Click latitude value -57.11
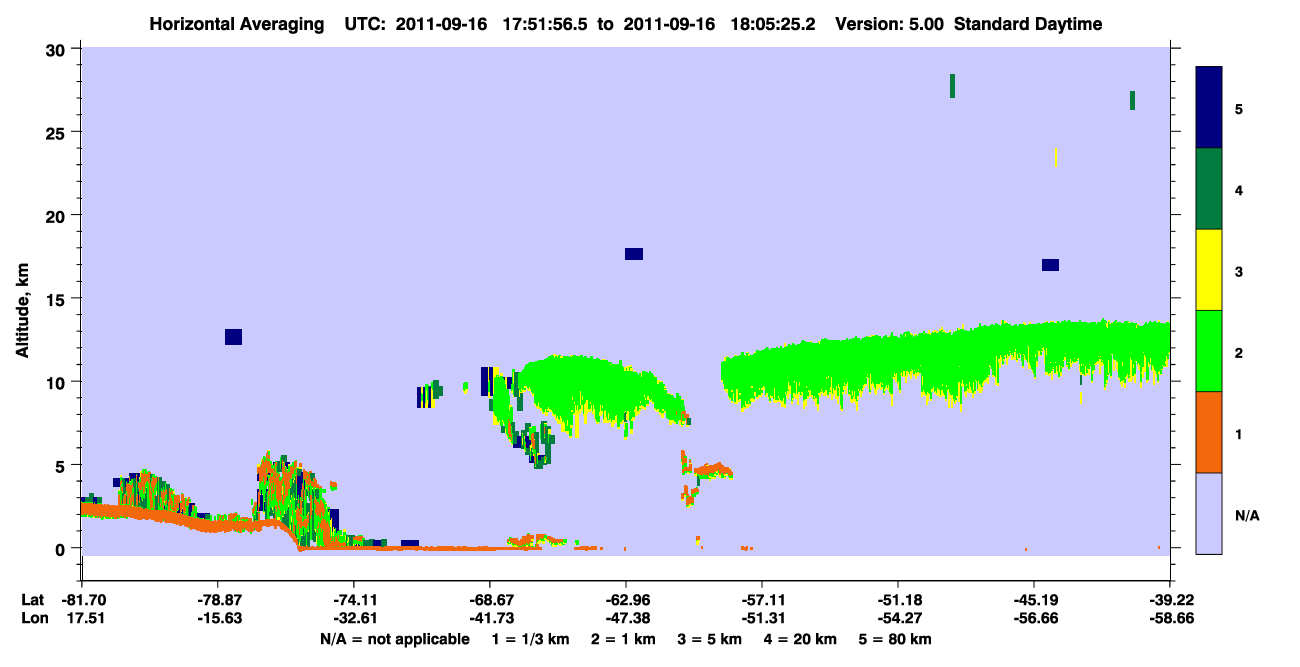This screenshot has width=1300, height=667. pyautogui.click(x=762, y=600)
